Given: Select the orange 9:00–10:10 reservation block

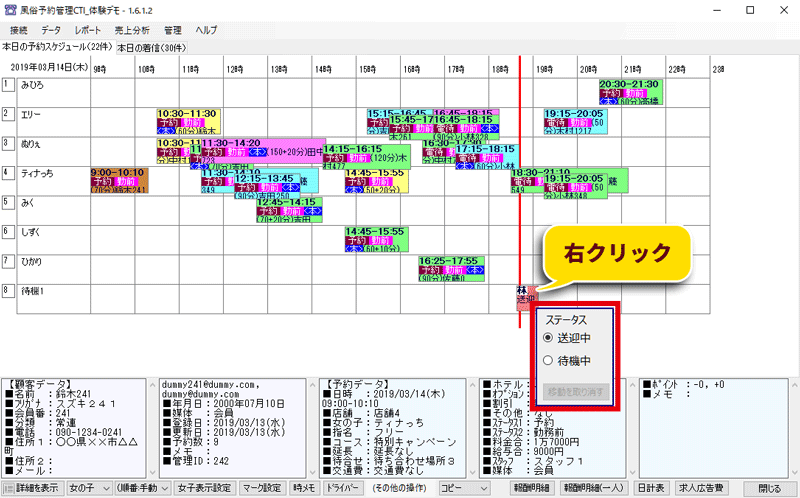Looking at the screenshot, I should point(119,180).
